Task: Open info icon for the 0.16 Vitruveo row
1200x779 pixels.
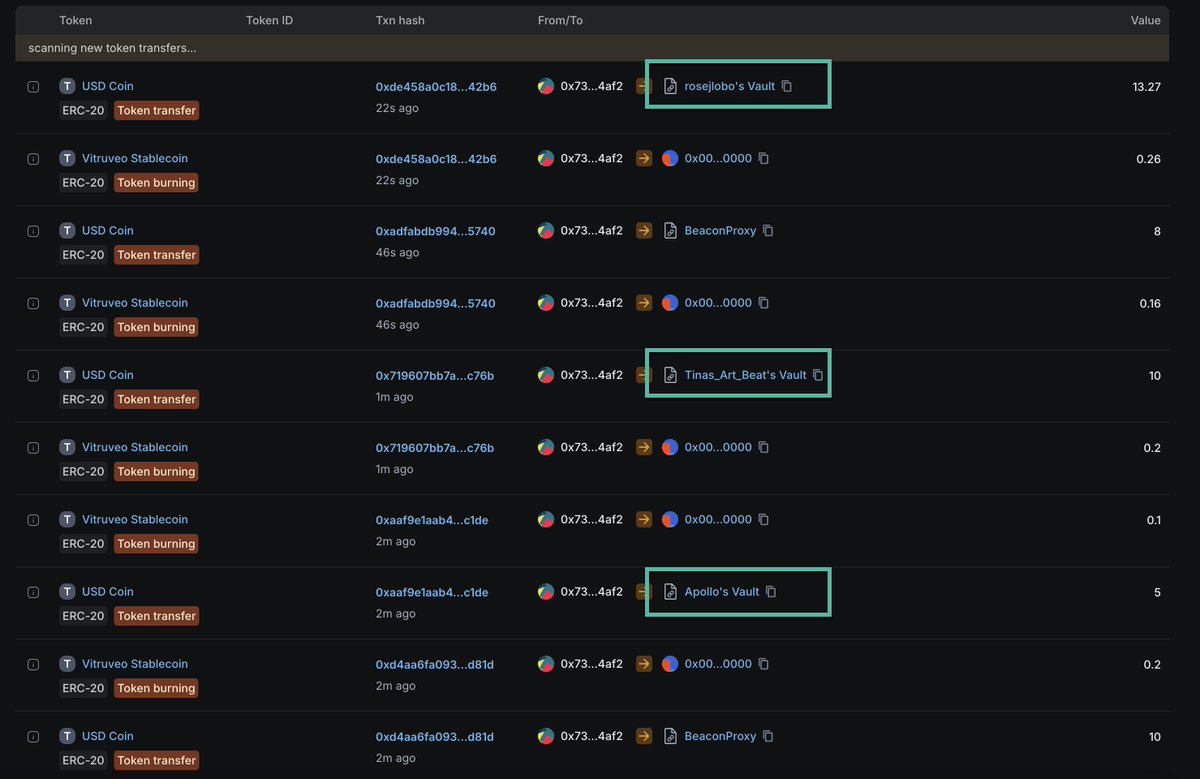Action: (x=33, y=303)
